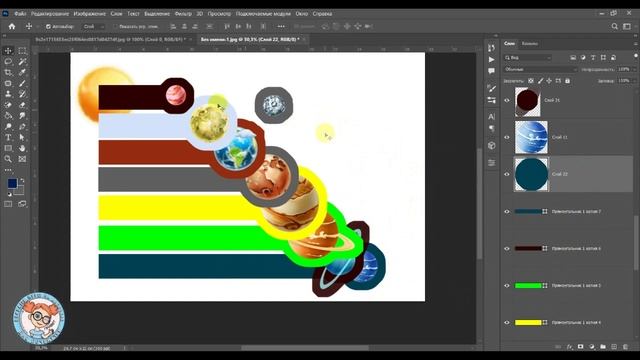This screenshot has height=360, width=640.
Task: Open the search magnifier at top right
Action: 614,27
